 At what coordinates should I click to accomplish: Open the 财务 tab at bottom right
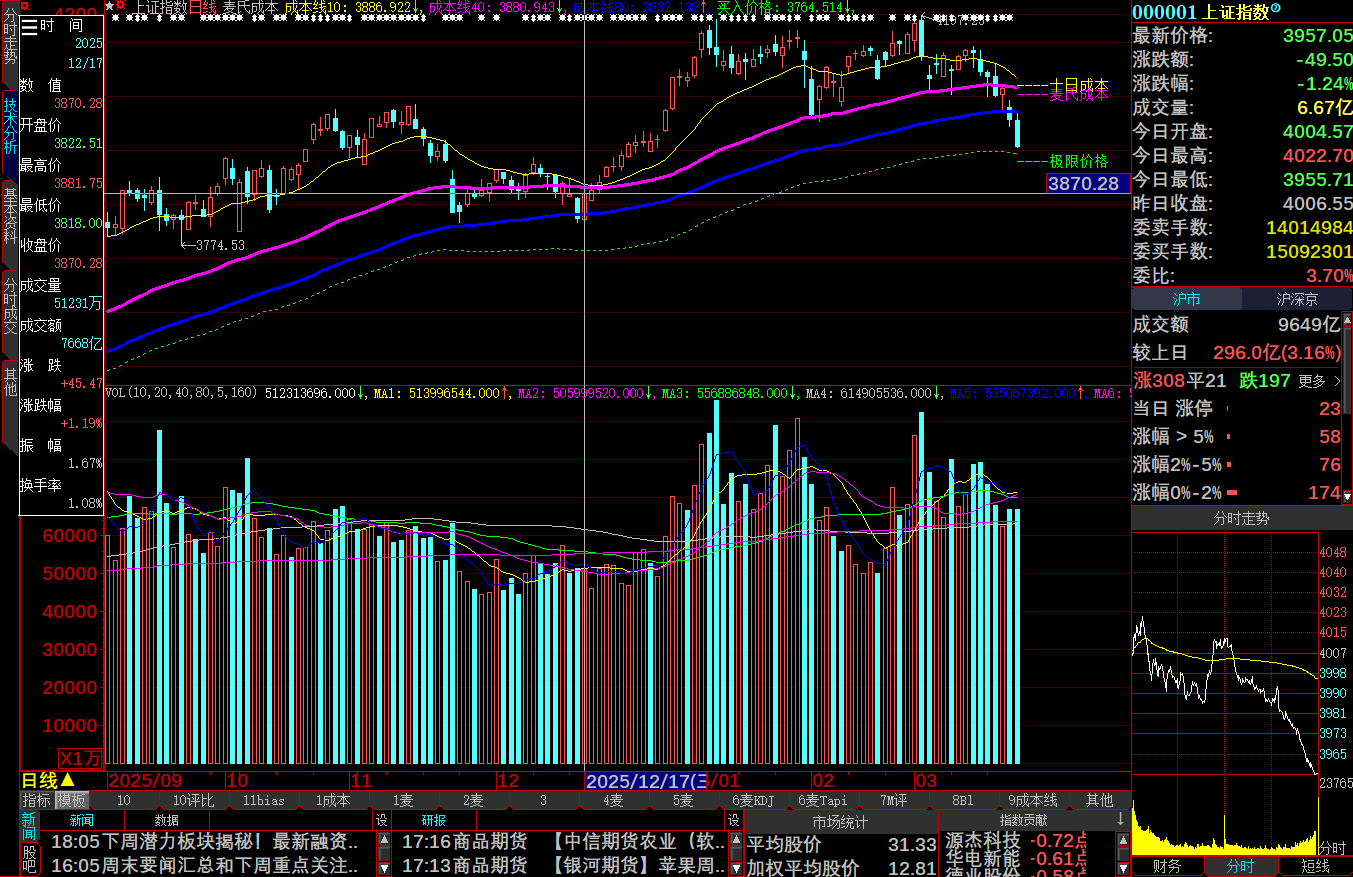click(x=1167, y=866)
